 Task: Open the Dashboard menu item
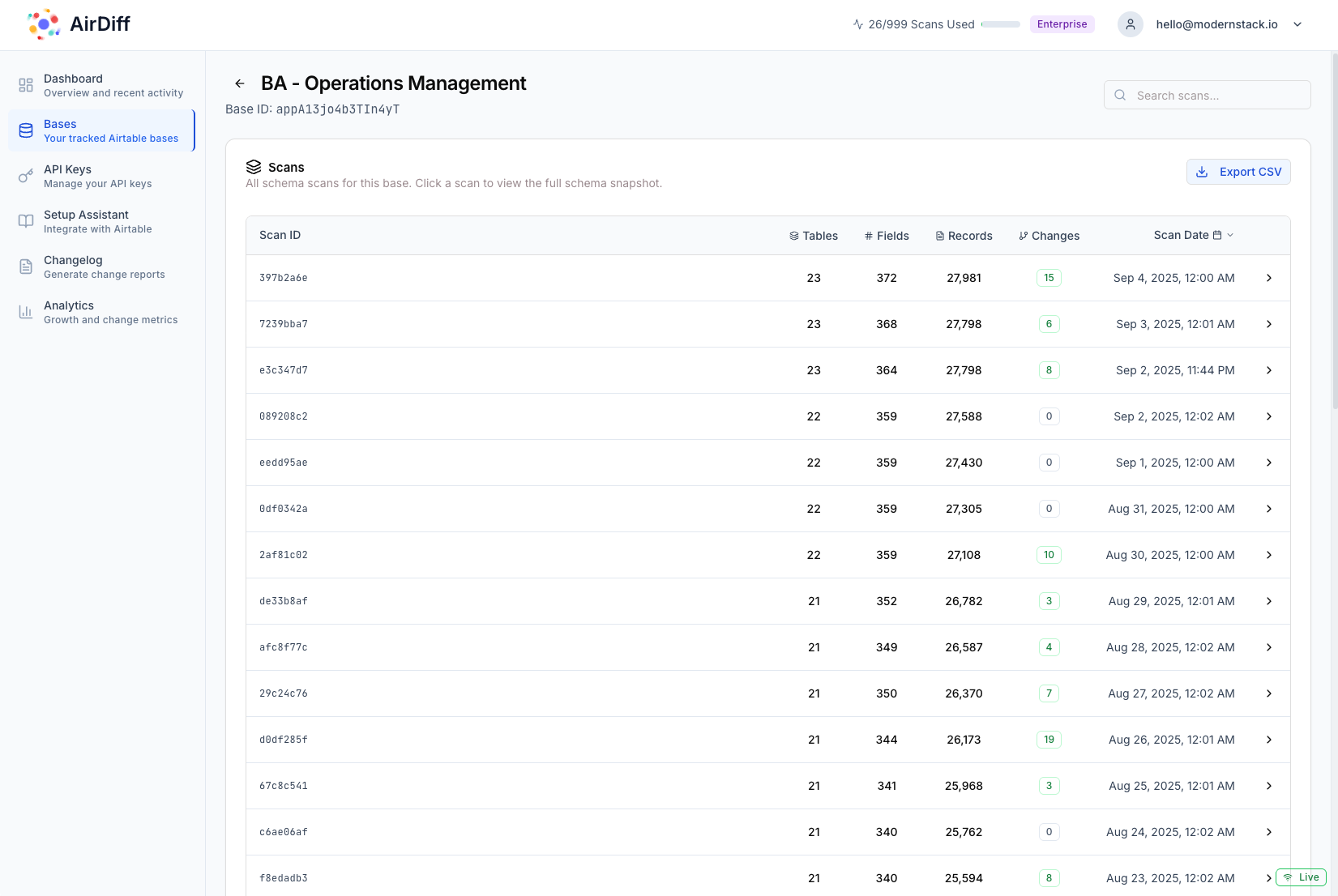coord(101,85)
